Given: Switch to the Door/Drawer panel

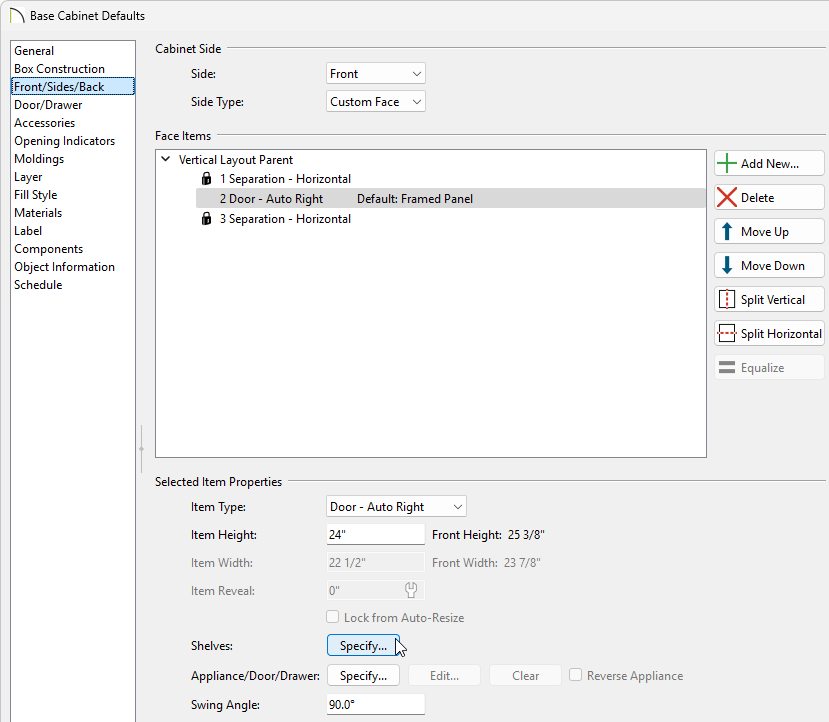Looking at the screenshot, I should coord(48,105).
